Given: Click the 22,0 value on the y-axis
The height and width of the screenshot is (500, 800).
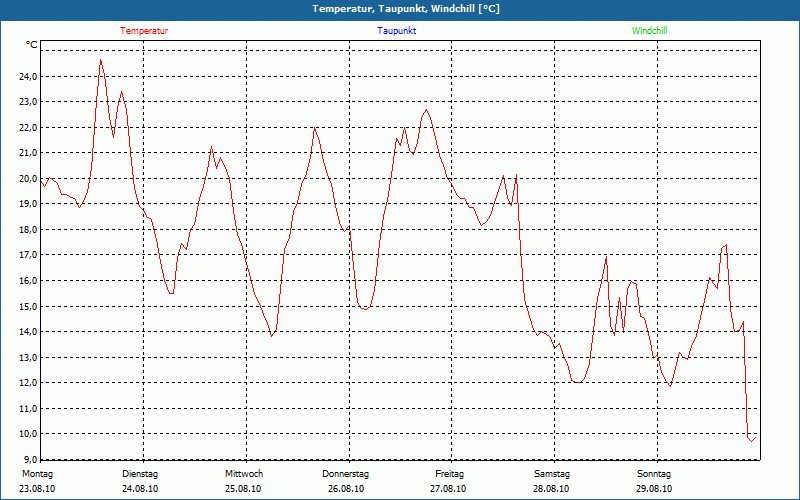Looking at the screenshot, I should click(x=28, y=128).
